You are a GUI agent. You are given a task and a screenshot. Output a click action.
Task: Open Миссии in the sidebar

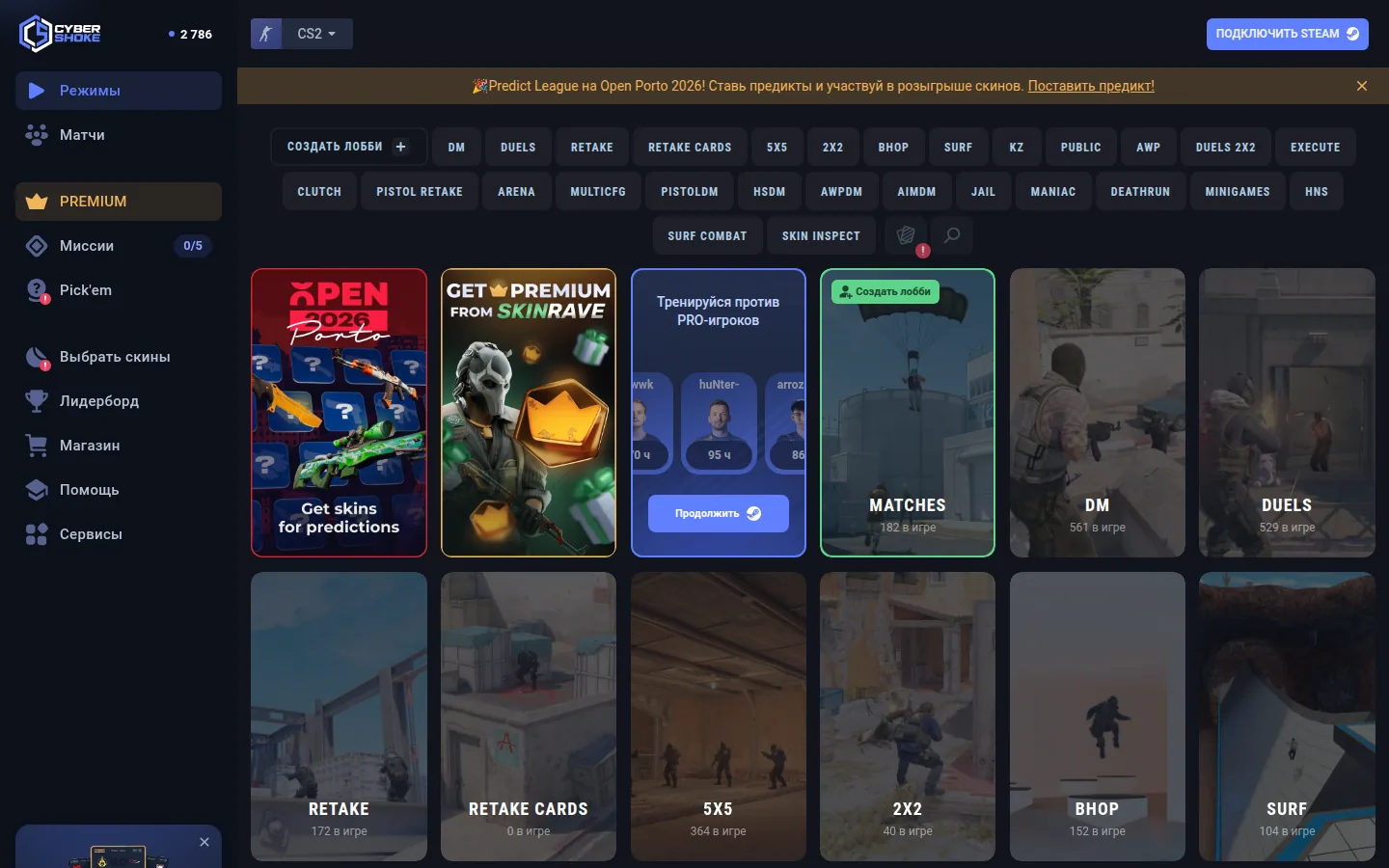[x=119, y=246]
